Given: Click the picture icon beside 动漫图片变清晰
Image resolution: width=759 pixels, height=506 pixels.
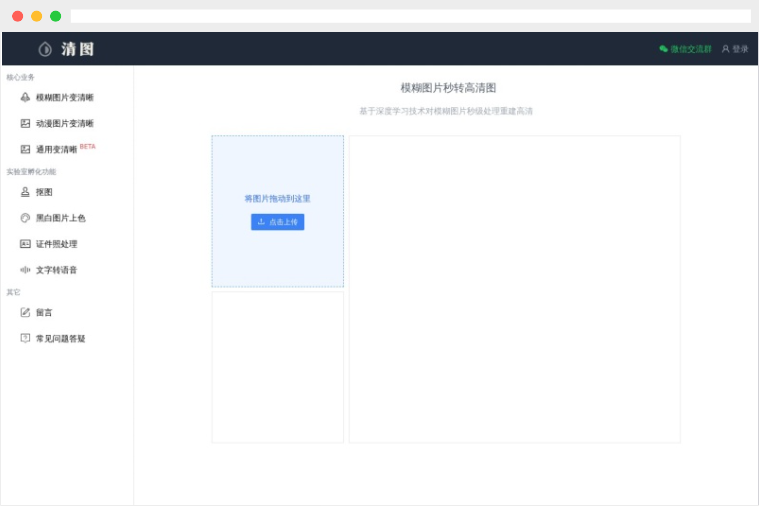Looking at the screenshot, I should pyautogui.click(x=25, y=123).
